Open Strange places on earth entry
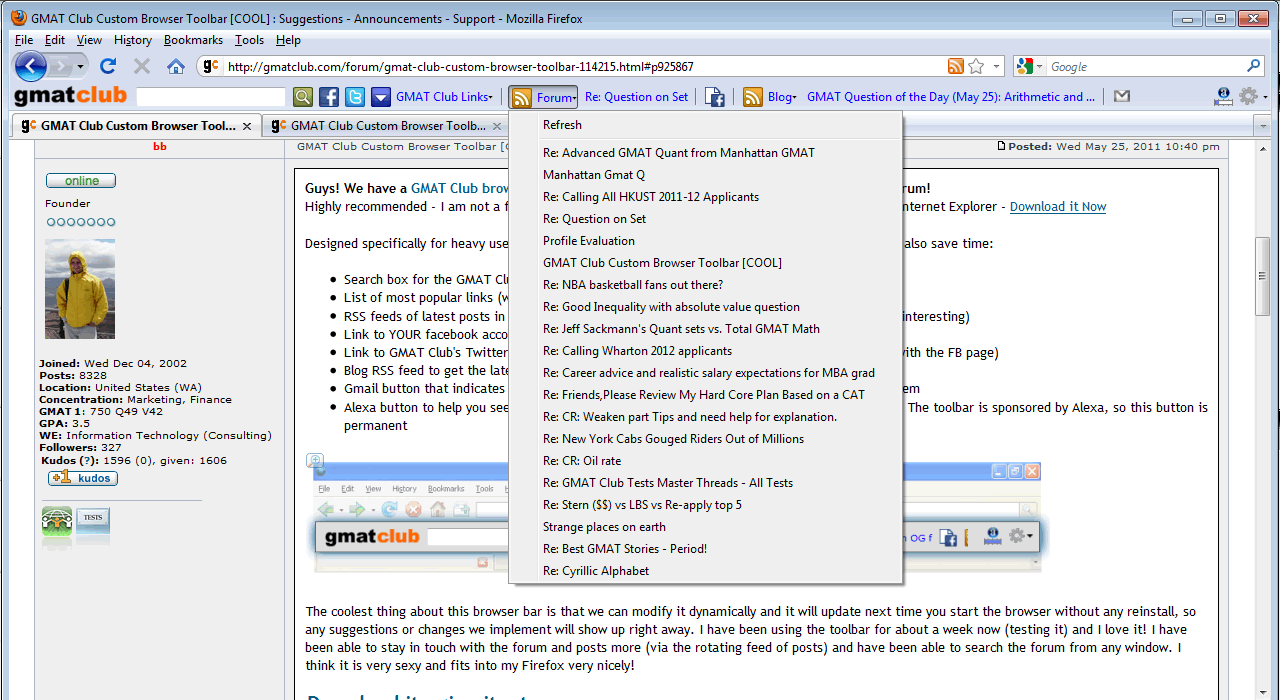This screenshot has width=1280, height=700. tap(705, 527)
